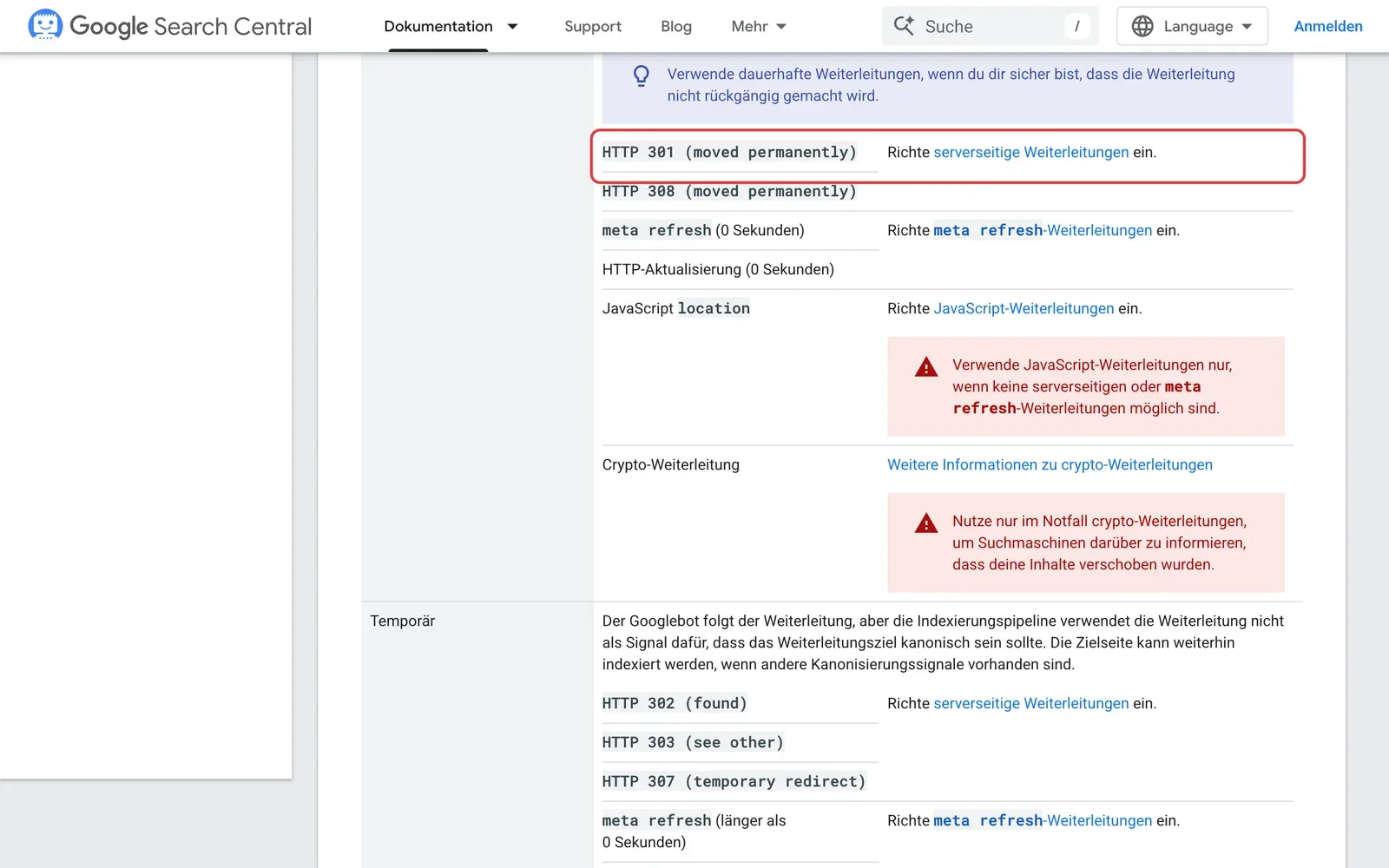Expand the Dokumentation dropdown arrow

click(512, 26)
